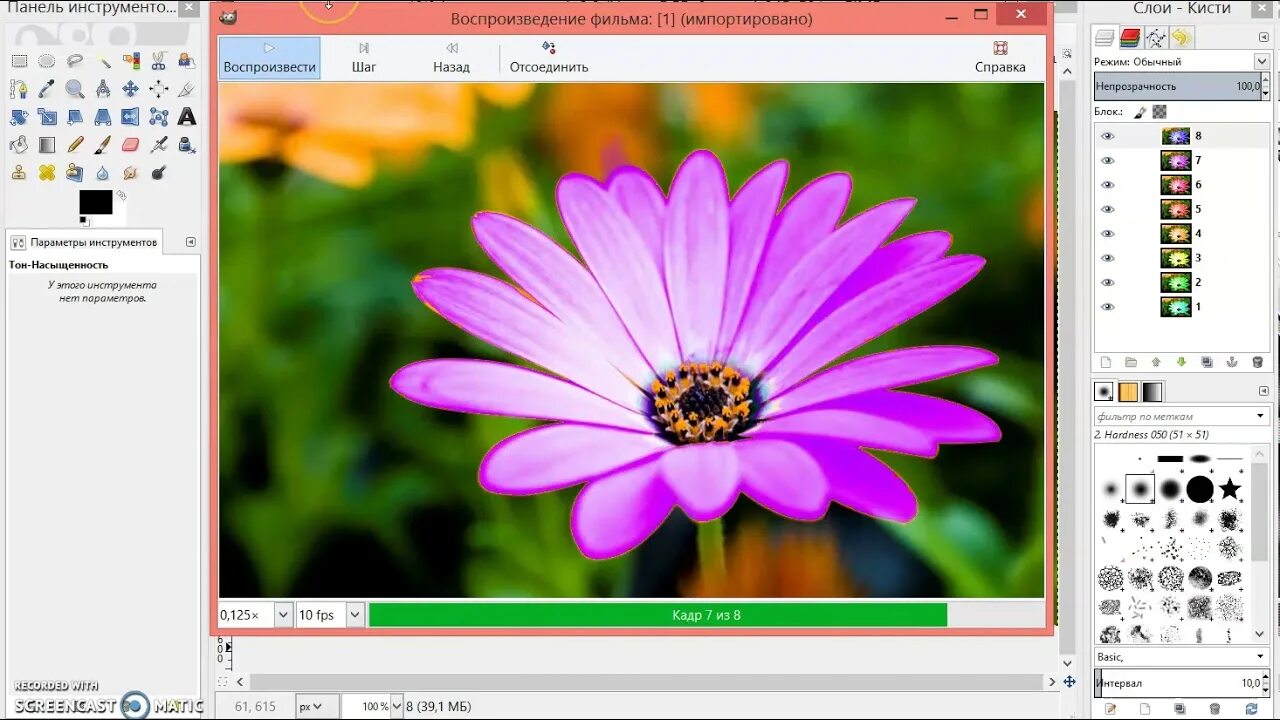Select the Scissors Select tool
Image resolution: width=1280 pixels, height=720 pixels.
[x=158, y=61]
